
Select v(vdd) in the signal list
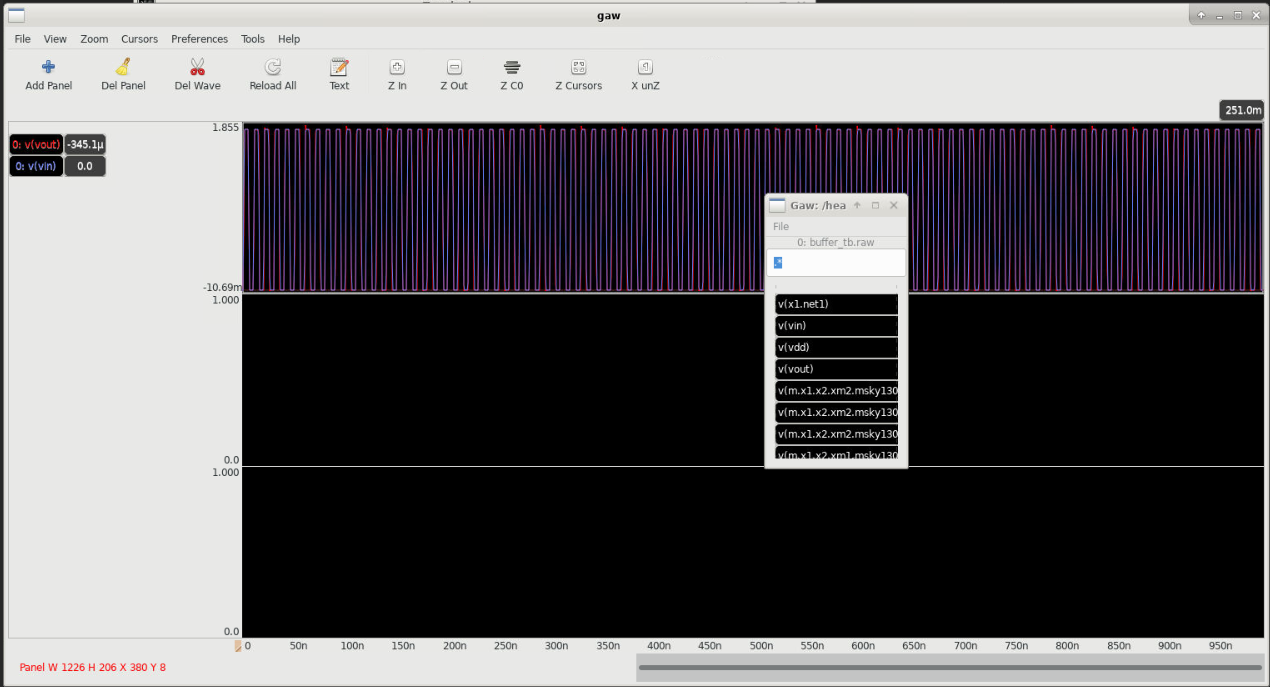(x=836, y=348)
